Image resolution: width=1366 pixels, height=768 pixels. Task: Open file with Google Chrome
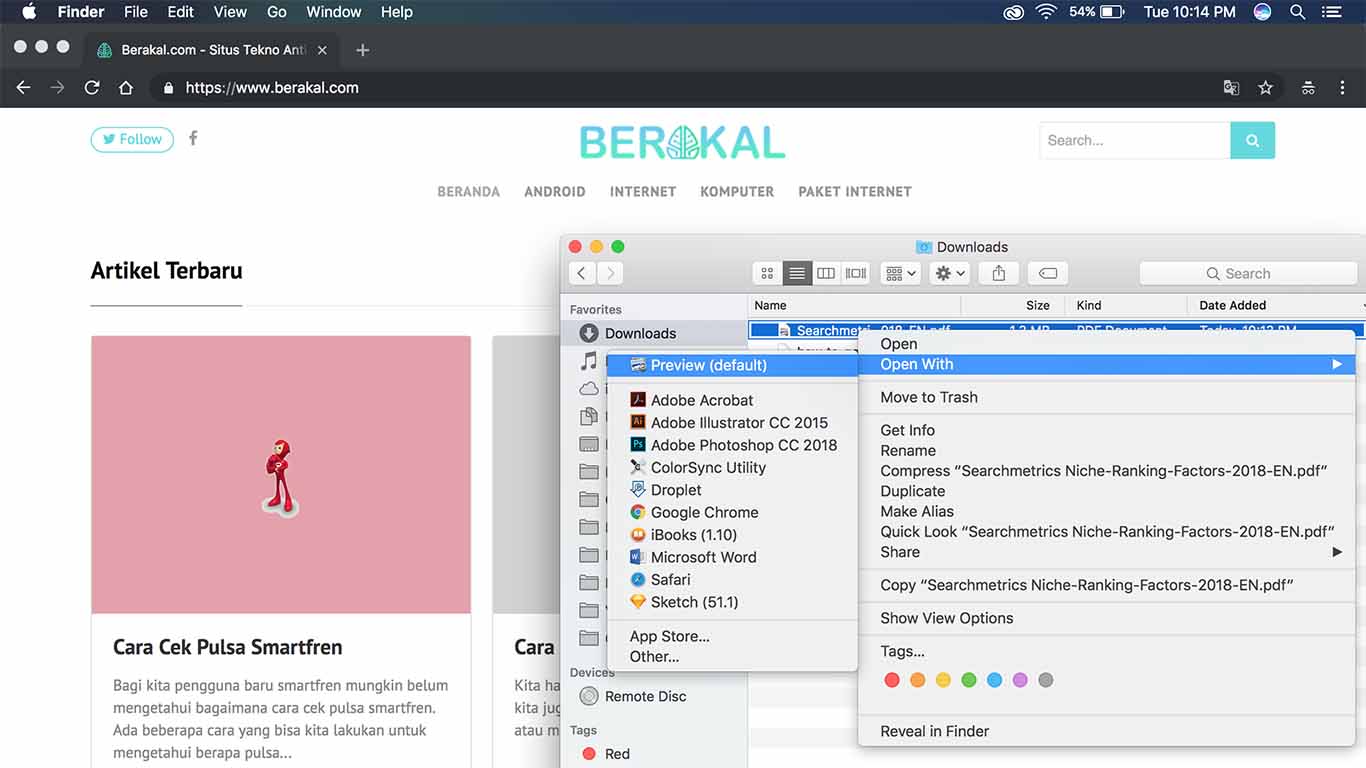[x=694, y=512]
